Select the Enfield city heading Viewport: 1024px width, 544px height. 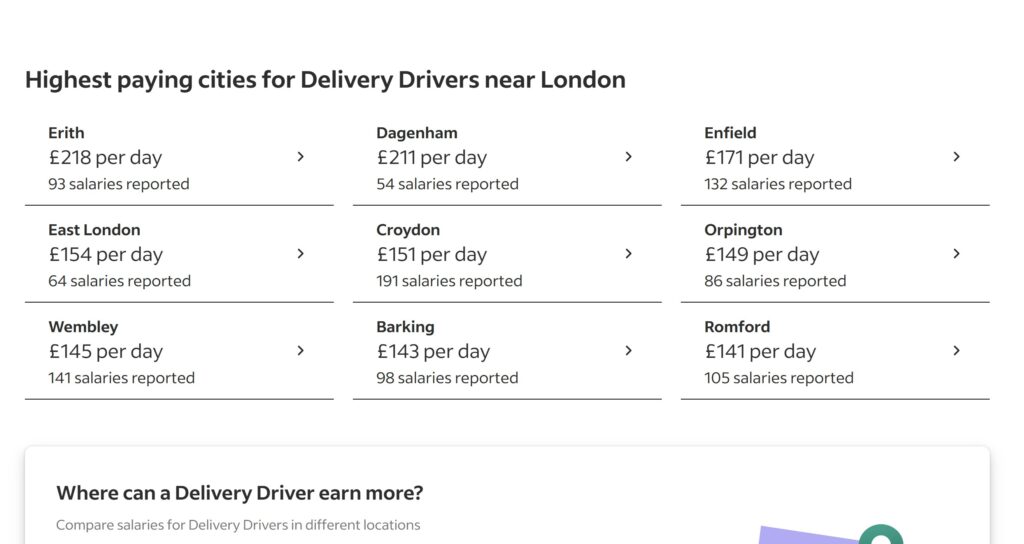coord(730,133)
